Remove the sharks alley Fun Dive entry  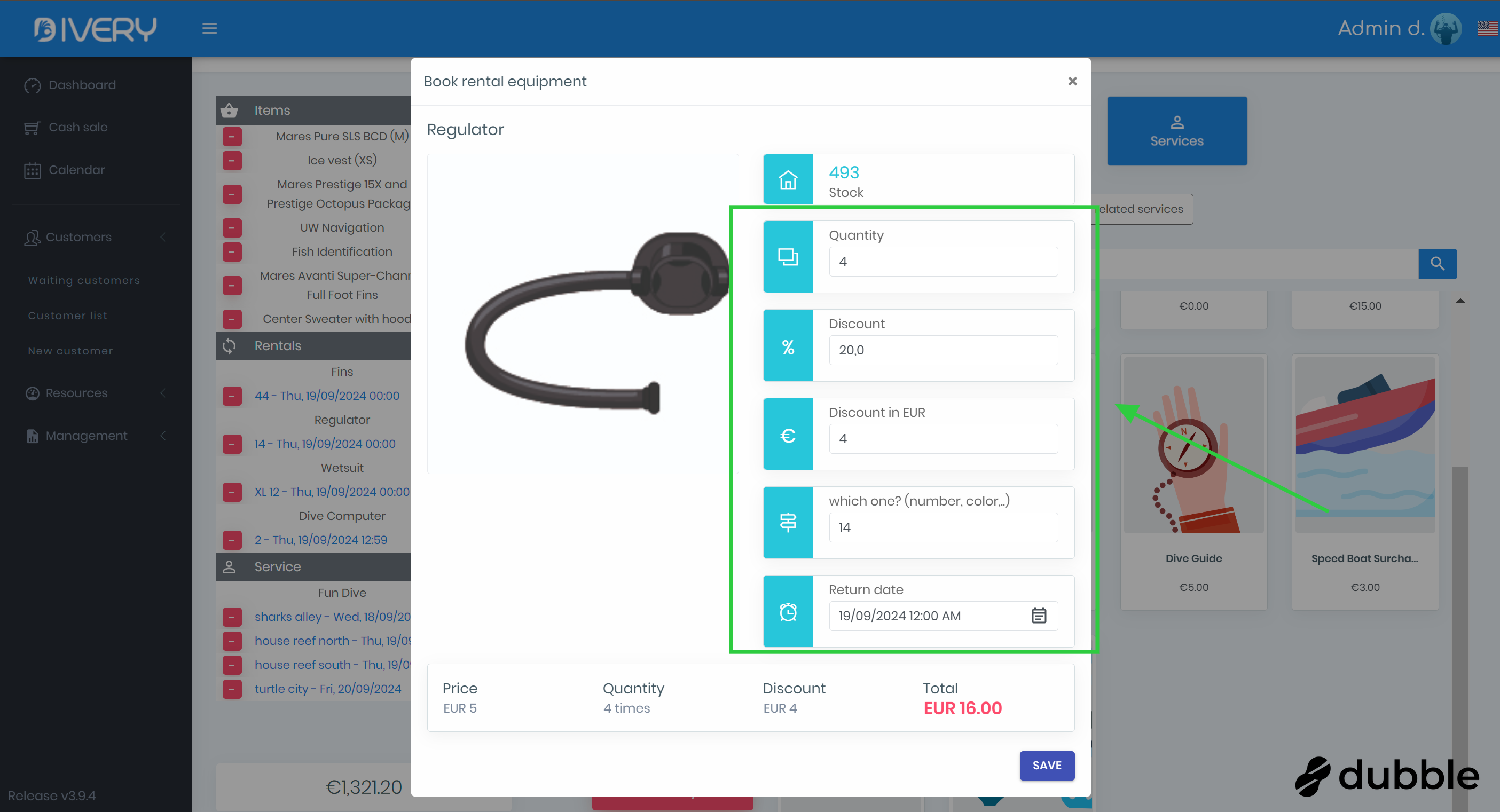[232, 617]
